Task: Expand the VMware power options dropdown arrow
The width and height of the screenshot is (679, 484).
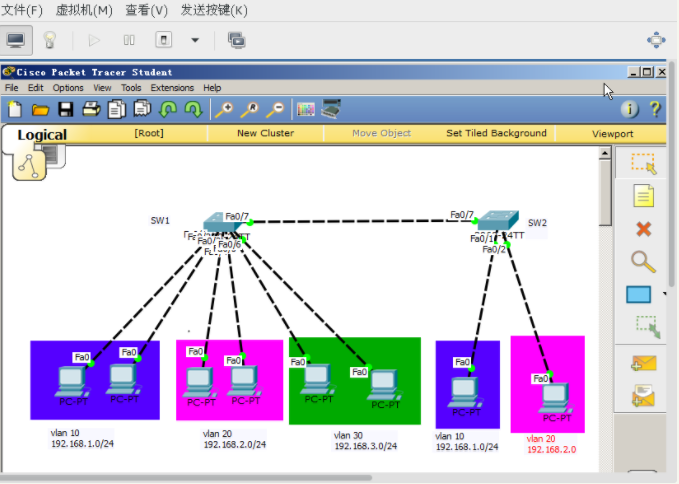Action: coord(195,40)
